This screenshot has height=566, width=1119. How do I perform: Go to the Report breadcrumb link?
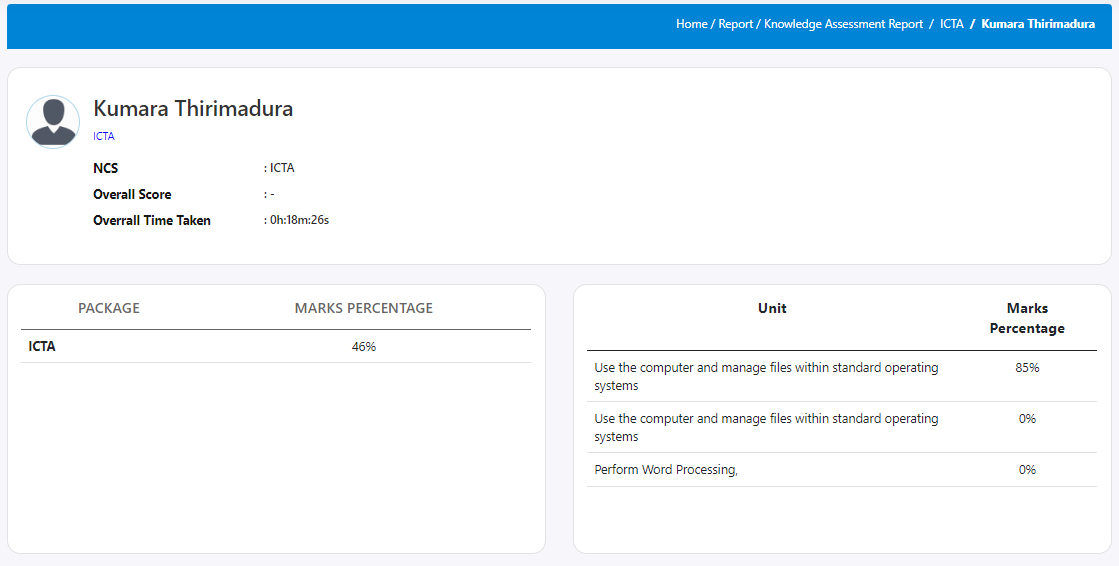(735, 24)
